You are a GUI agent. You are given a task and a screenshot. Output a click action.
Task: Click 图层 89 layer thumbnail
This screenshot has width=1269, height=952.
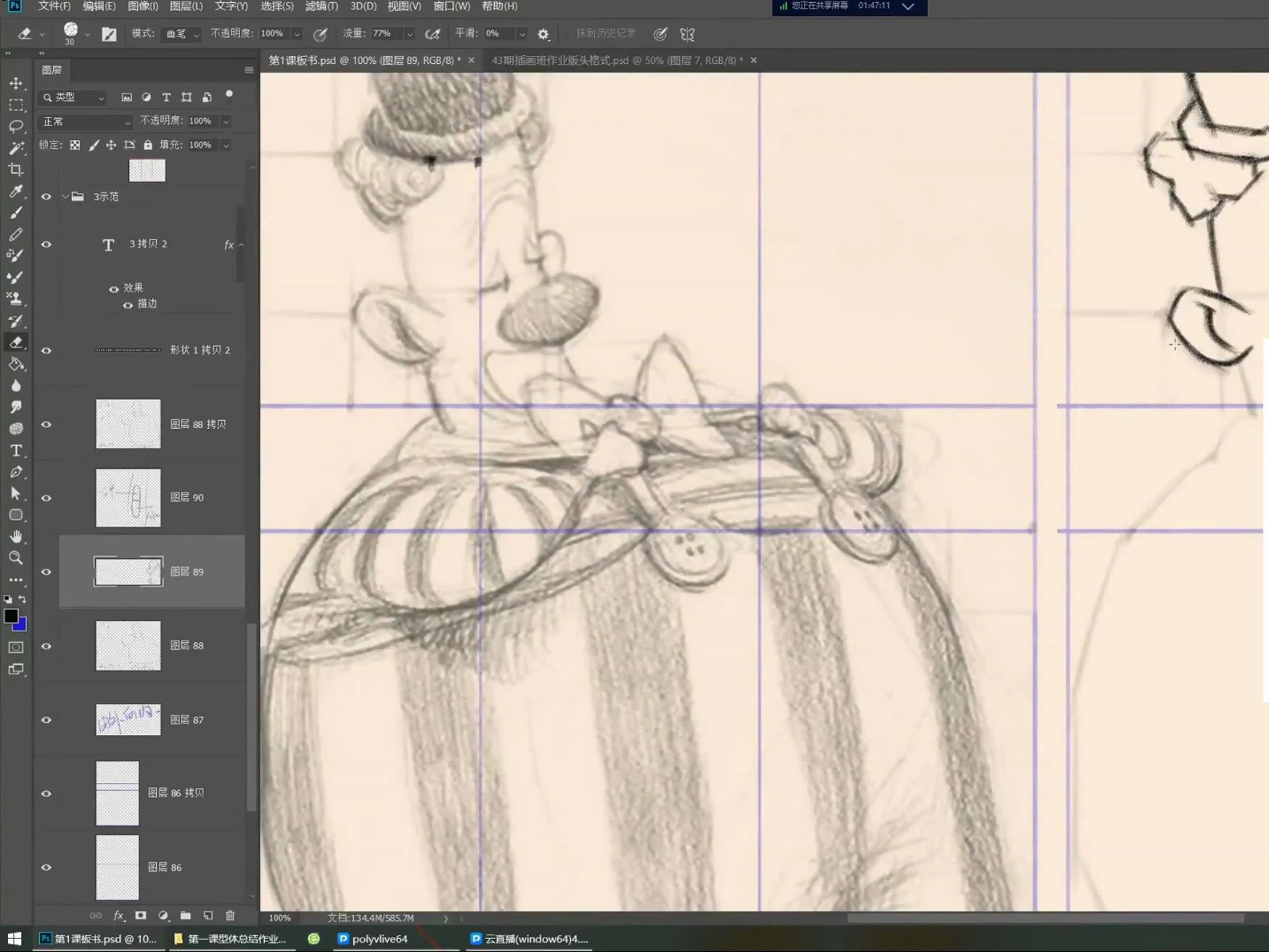click(128, 572)
